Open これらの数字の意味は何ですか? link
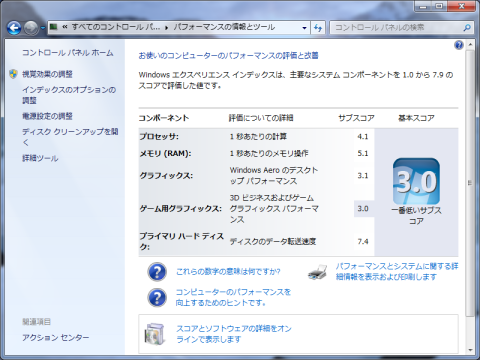The height and width of the screenshot is (360, 480). [228, 272]
